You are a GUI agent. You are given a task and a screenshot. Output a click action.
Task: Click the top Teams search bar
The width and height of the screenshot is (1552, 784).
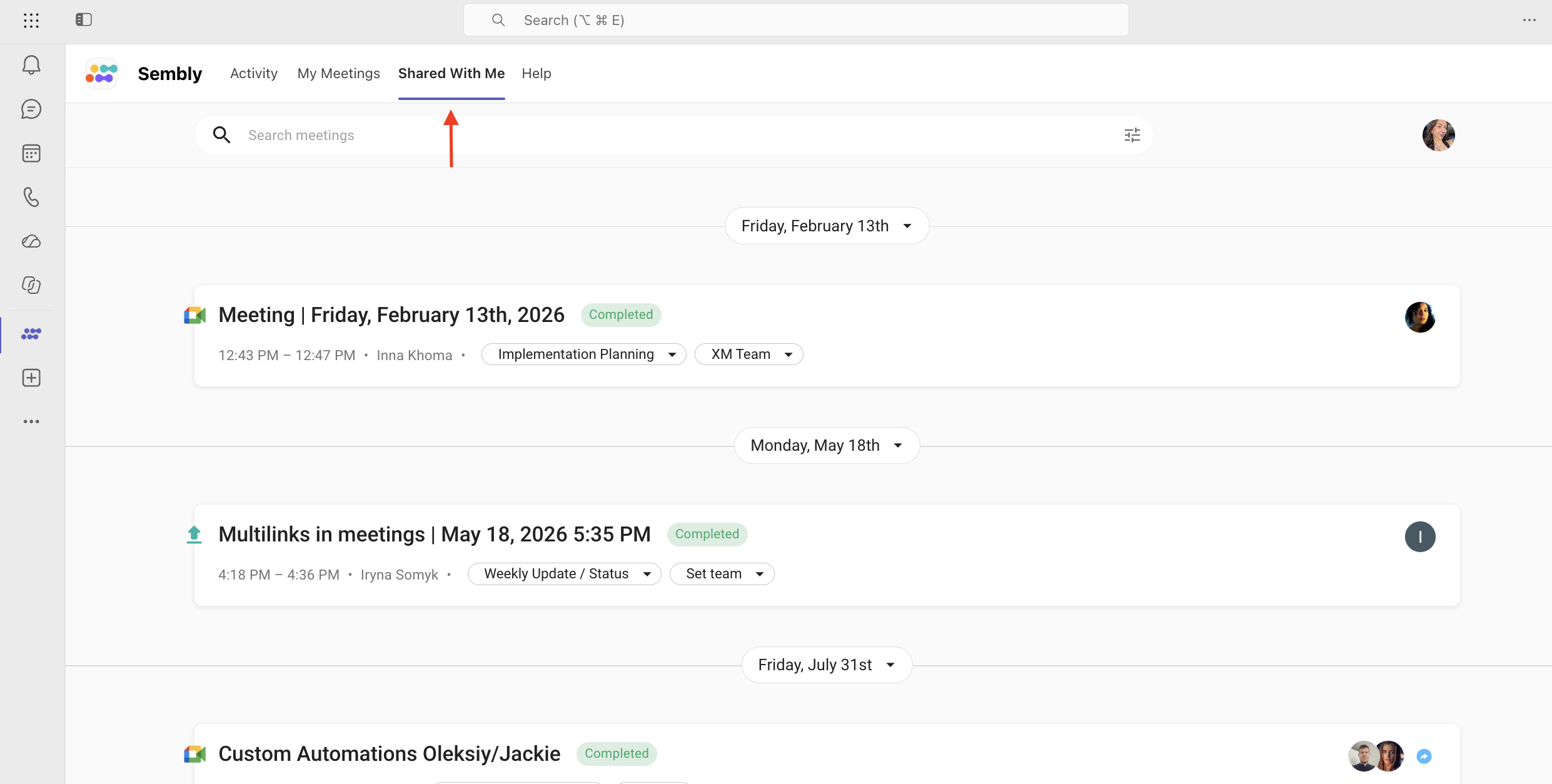click(796, 20)
